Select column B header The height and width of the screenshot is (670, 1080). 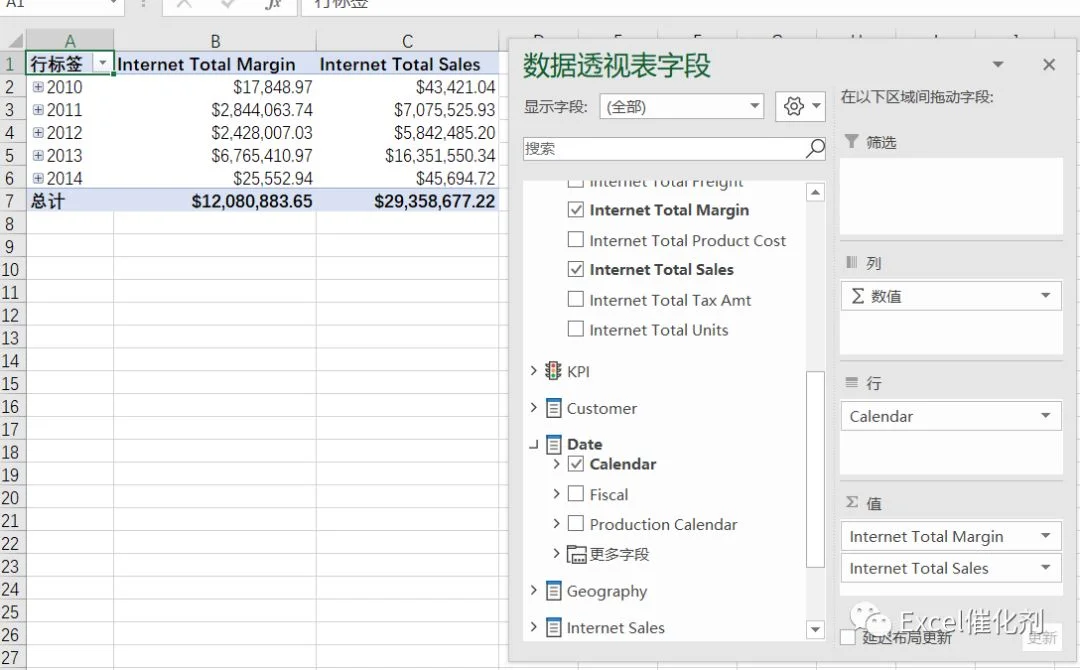[x=215, y=41]
